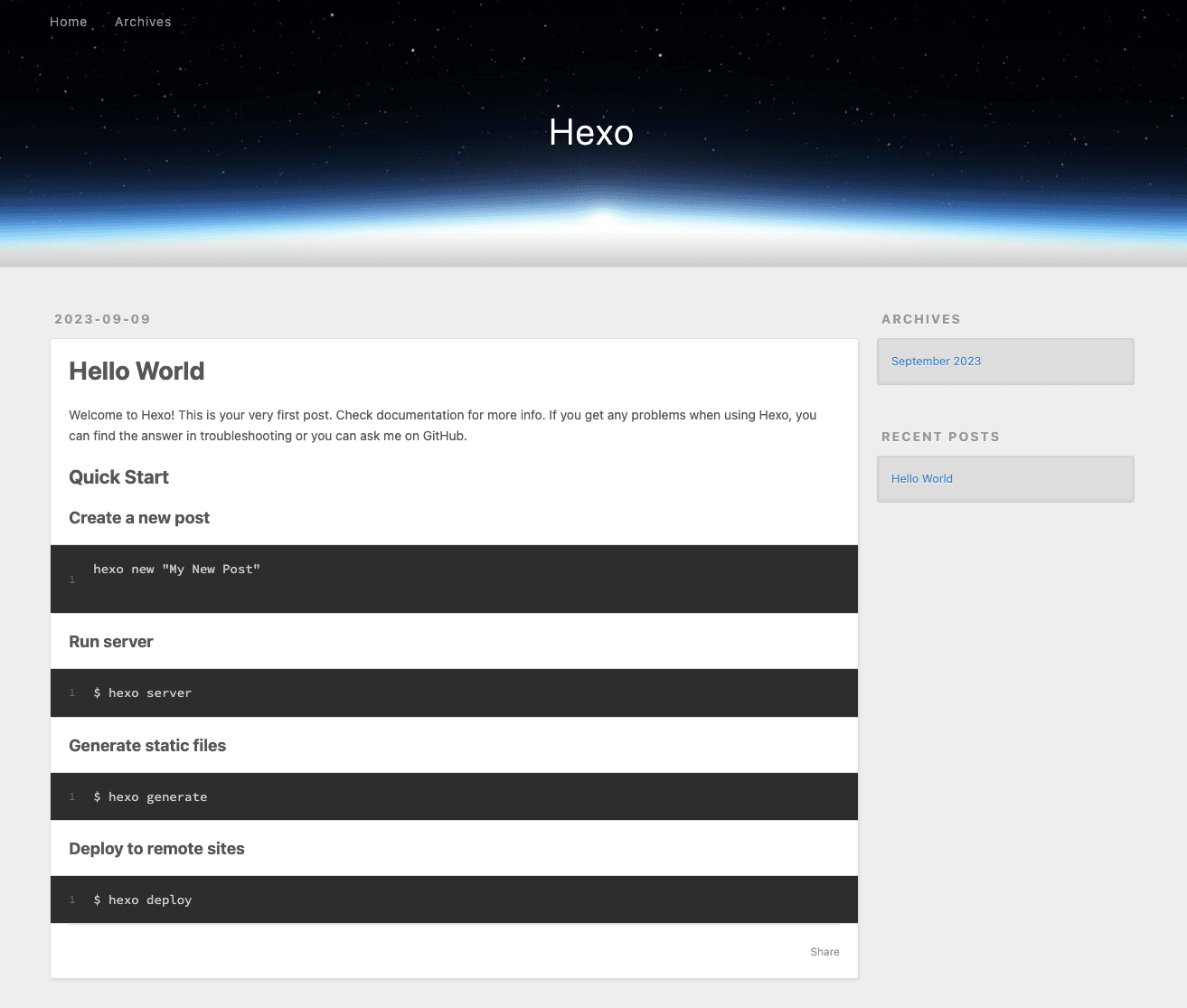Open Hello World under Recent Posts

coord(922,479)
